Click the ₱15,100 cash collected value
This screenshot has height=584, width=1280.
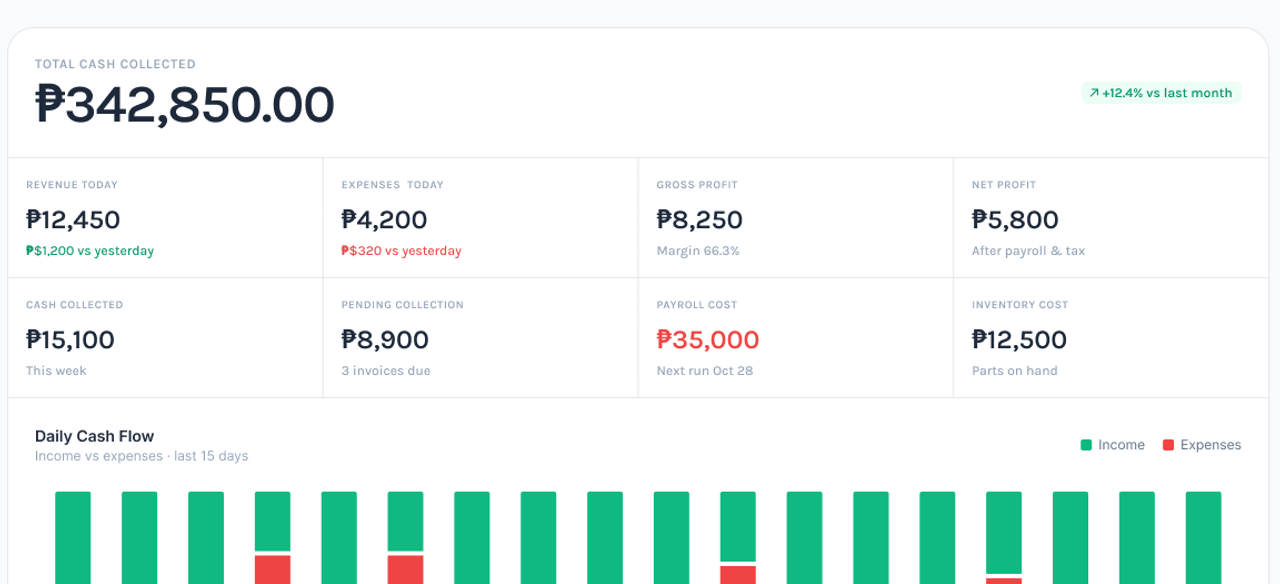(x=70, y=340)
